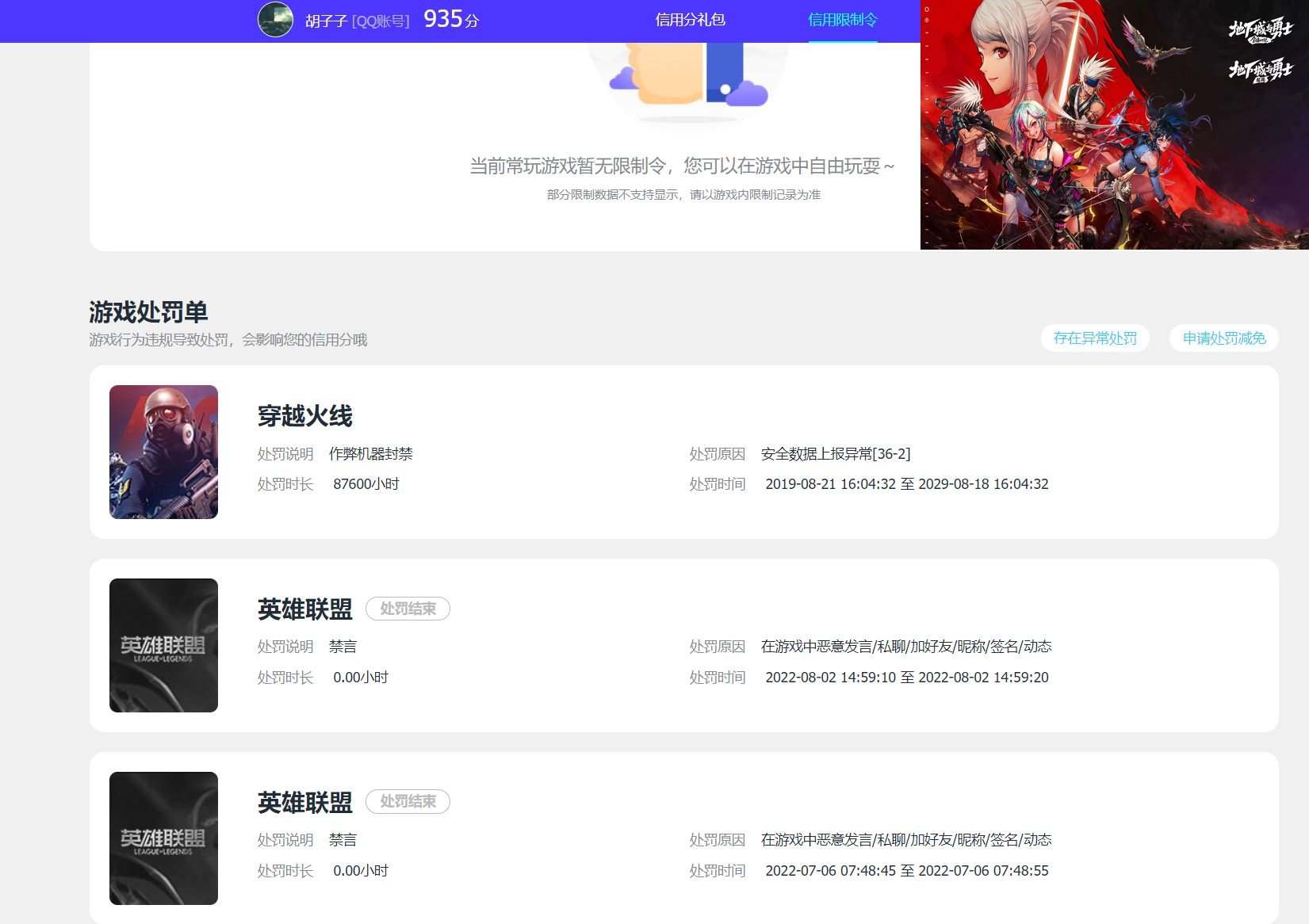Click the 穿越火线 game title

tap(305, 416)
